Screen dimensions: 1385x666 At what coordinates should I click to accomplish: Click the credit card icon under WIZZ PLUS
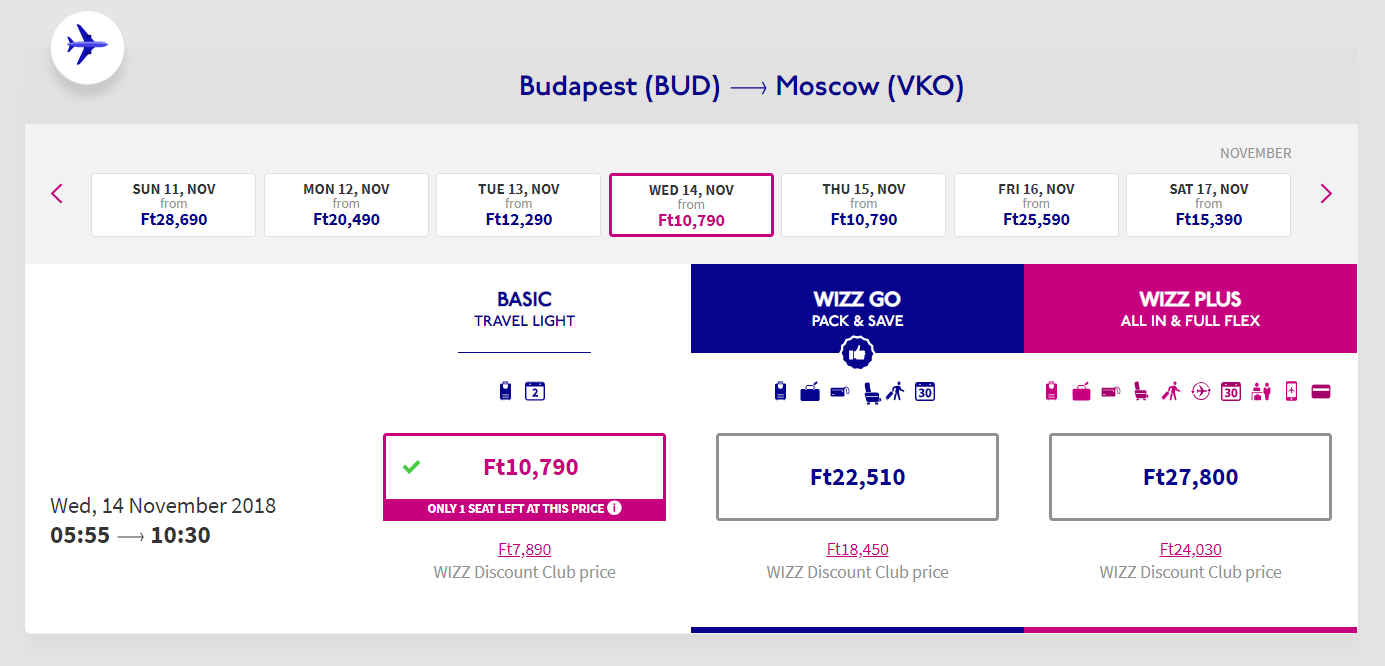(1320, 391)
